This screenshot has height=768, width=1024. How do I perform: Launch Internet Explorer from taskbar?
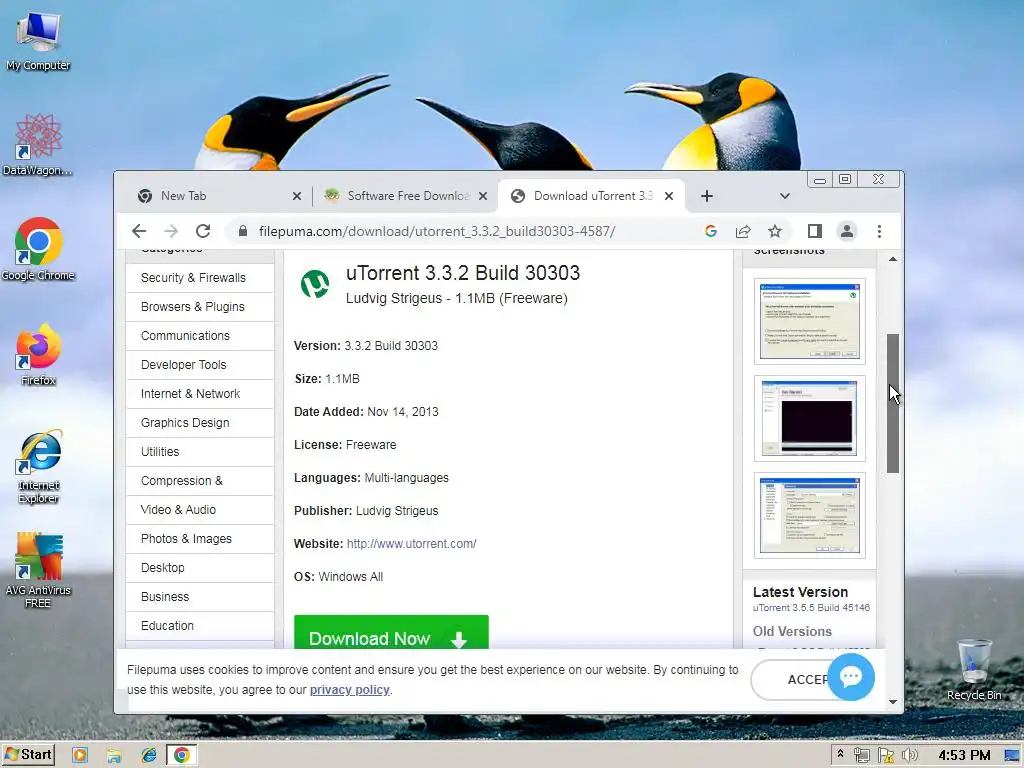(x=149, y=756)
